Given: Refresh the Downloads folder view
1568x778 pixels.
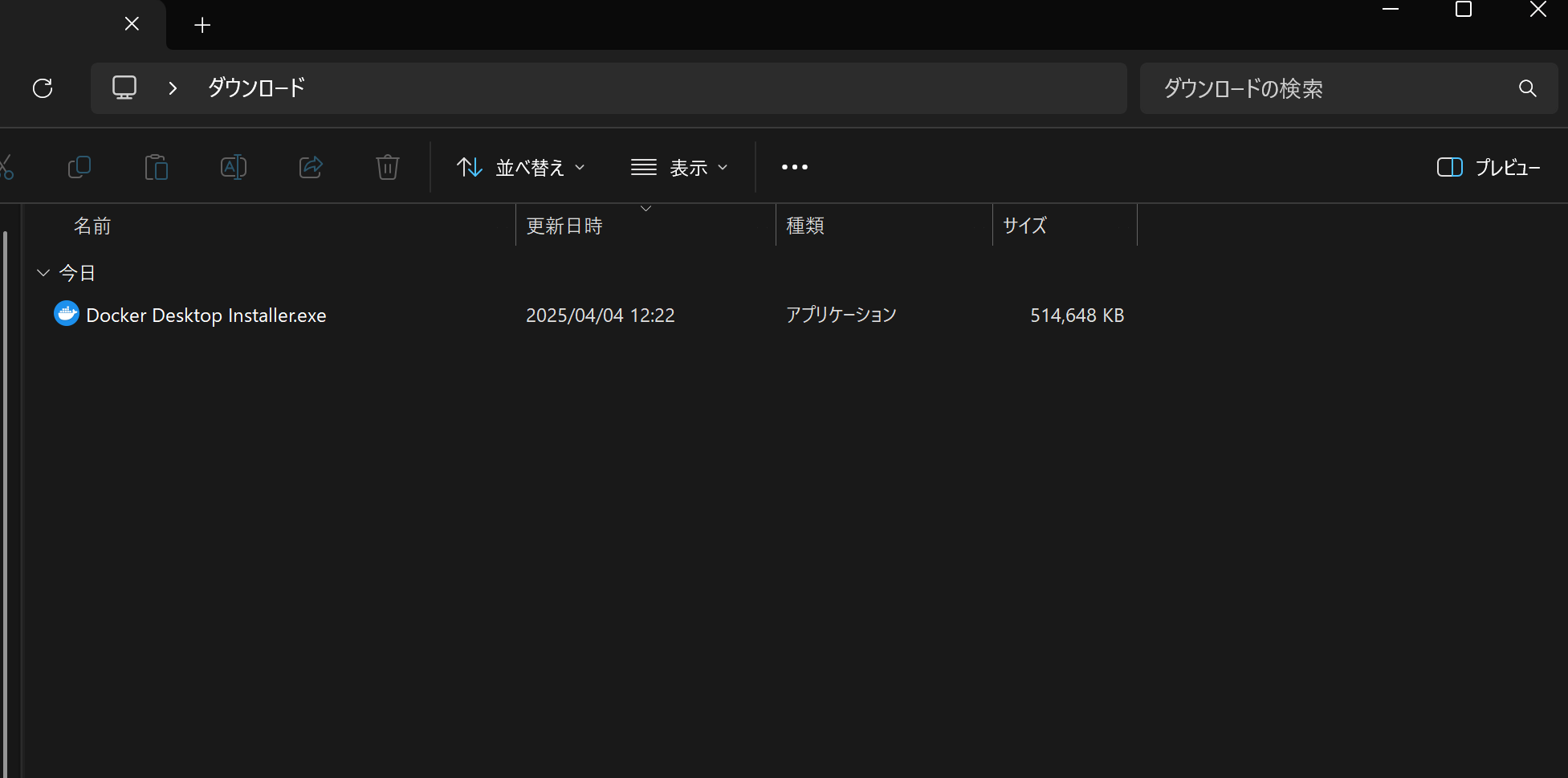Looking at the screenshot, I should click(x=43, y=88).
